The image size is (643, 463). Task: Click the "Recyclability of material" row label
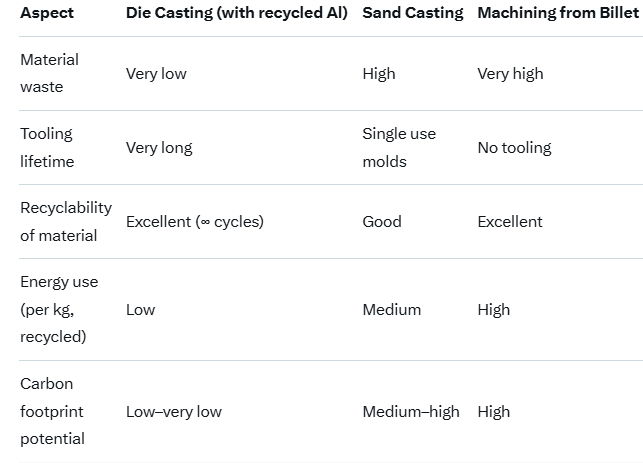click(x=65, y=221)
